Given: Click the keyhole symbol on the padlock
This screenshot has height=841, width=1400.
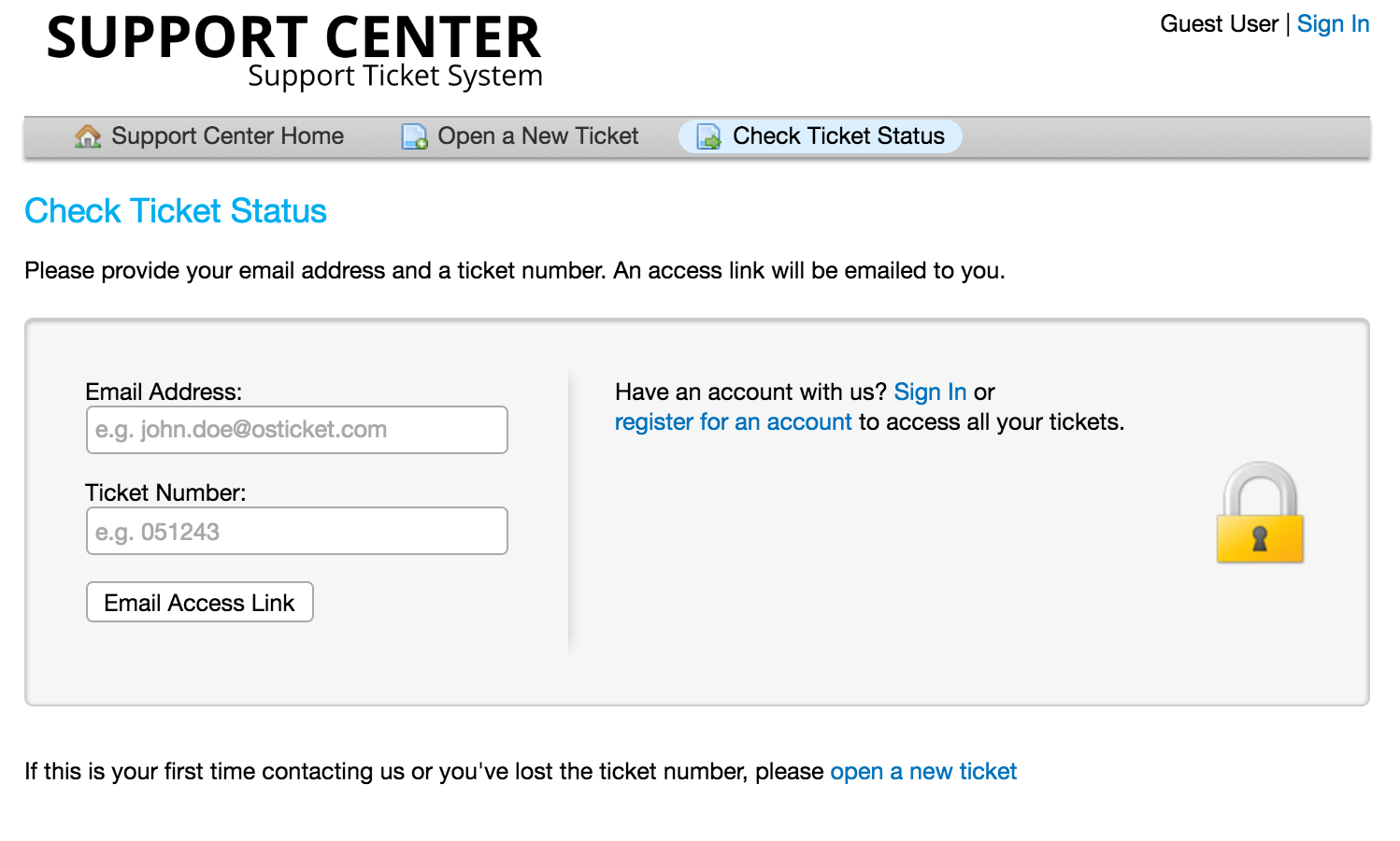Looking at the screenshot, I should 1260,539.
